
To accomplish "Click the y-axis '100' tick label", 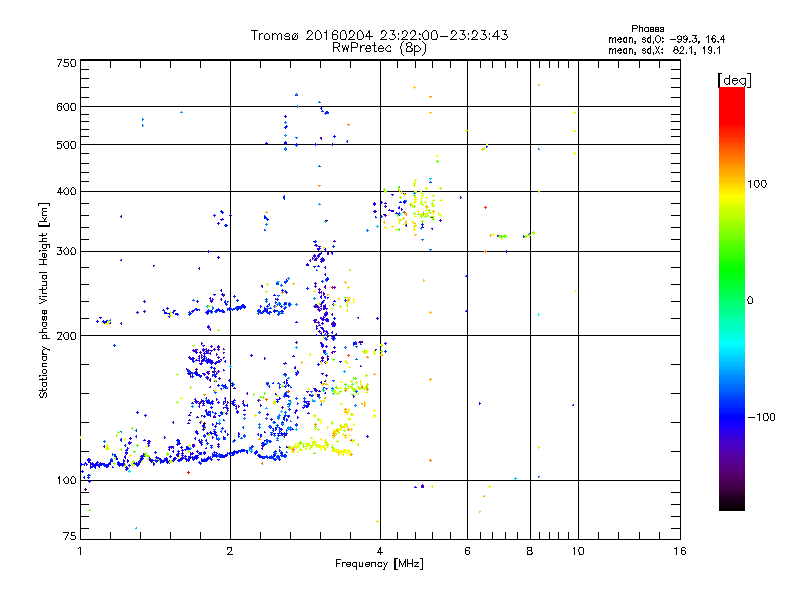I will point(66,480).
